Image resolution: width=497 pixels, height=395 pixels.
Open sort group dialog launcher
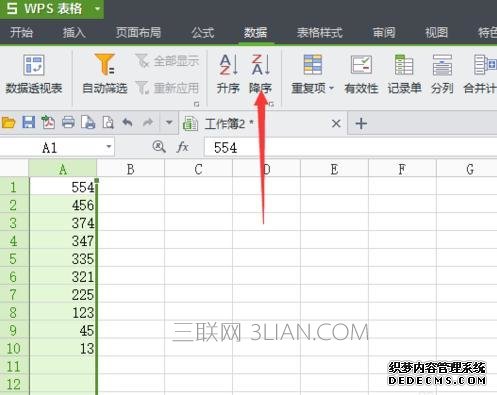(x=271, y=104)
